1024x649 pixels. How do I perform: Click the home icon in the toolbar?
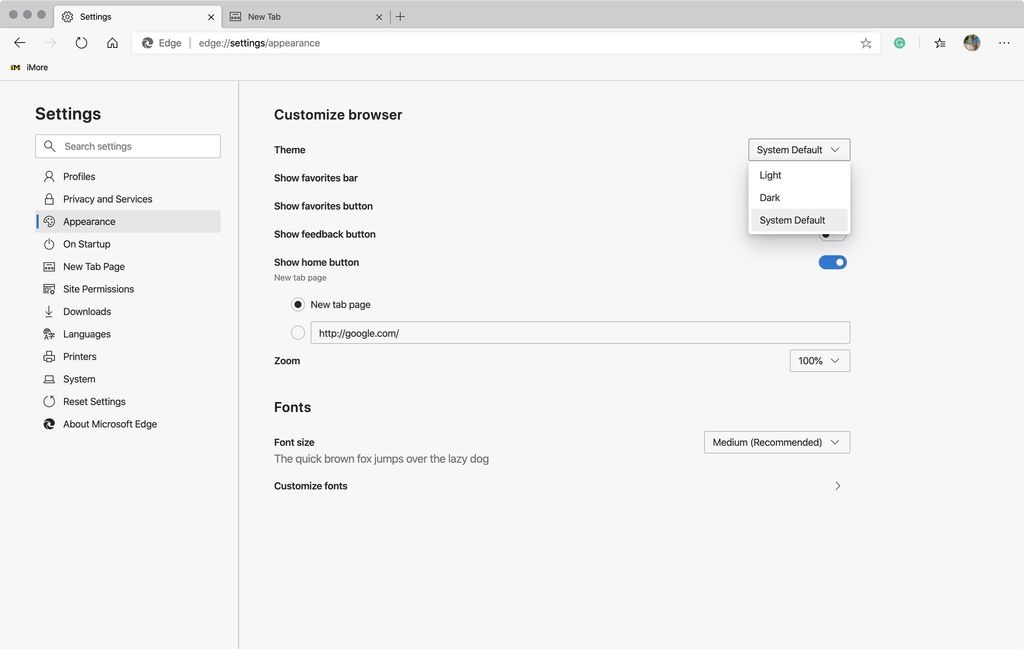coord(112,42)
